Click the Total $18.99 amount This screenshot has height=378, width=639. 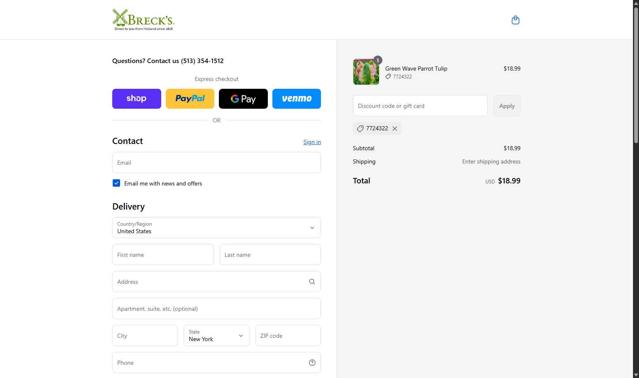[509, 181]
